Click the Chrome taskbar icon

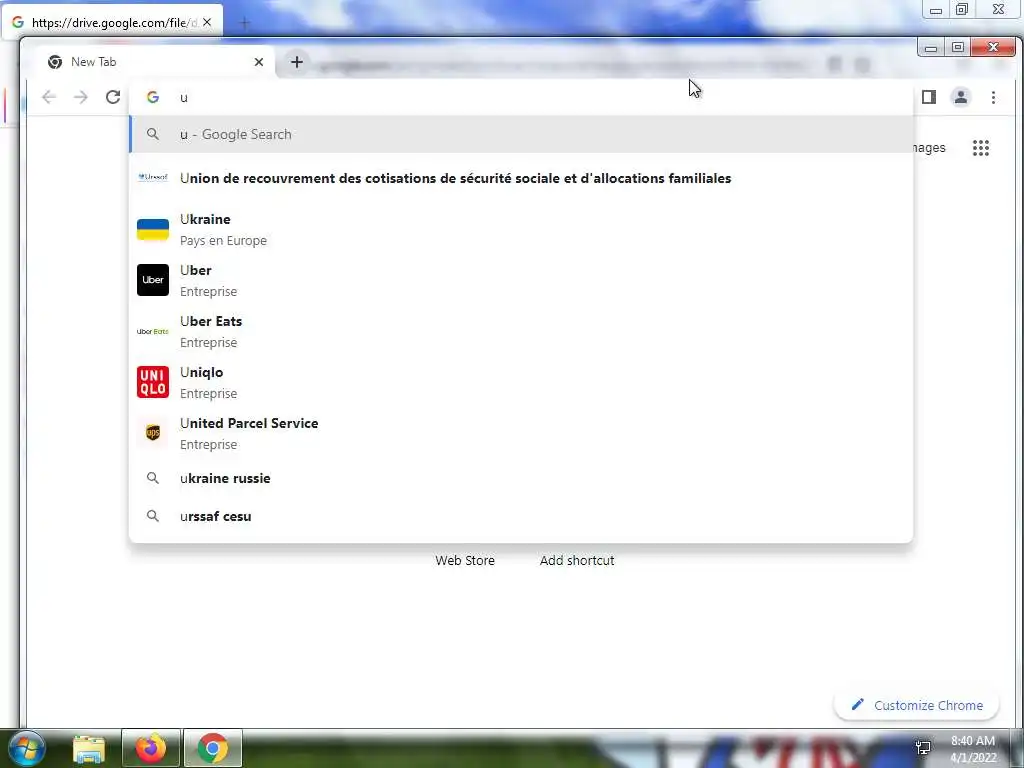(x=213, y=748)
